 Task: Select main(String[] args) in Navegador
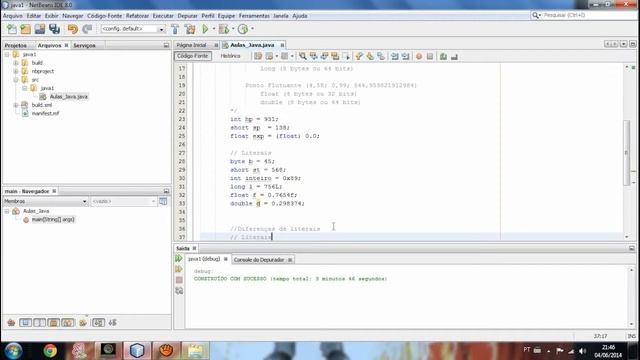click(x=53, y=220)
